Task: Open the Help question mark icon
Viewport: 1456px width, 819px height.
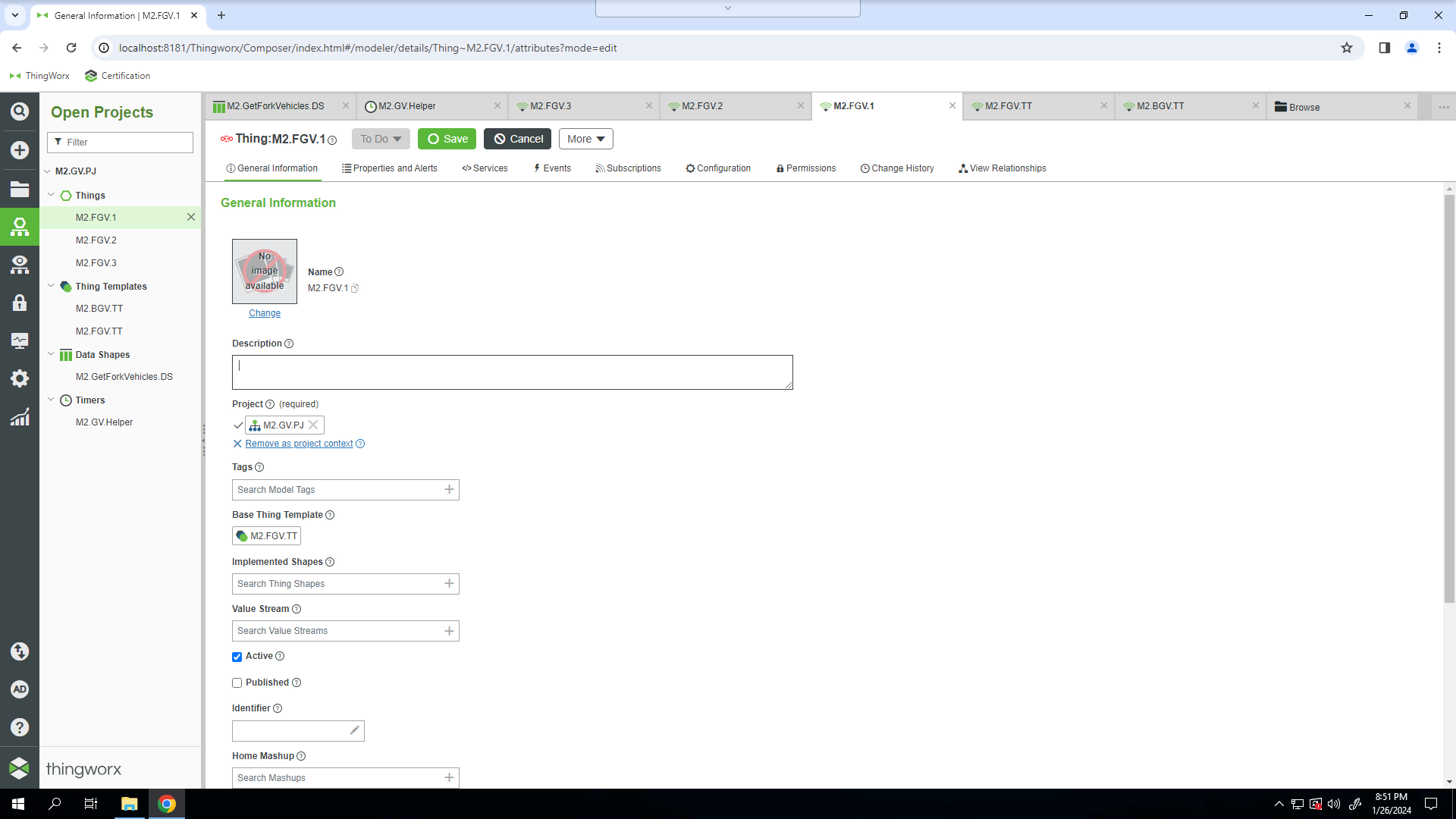Action: 20,727
